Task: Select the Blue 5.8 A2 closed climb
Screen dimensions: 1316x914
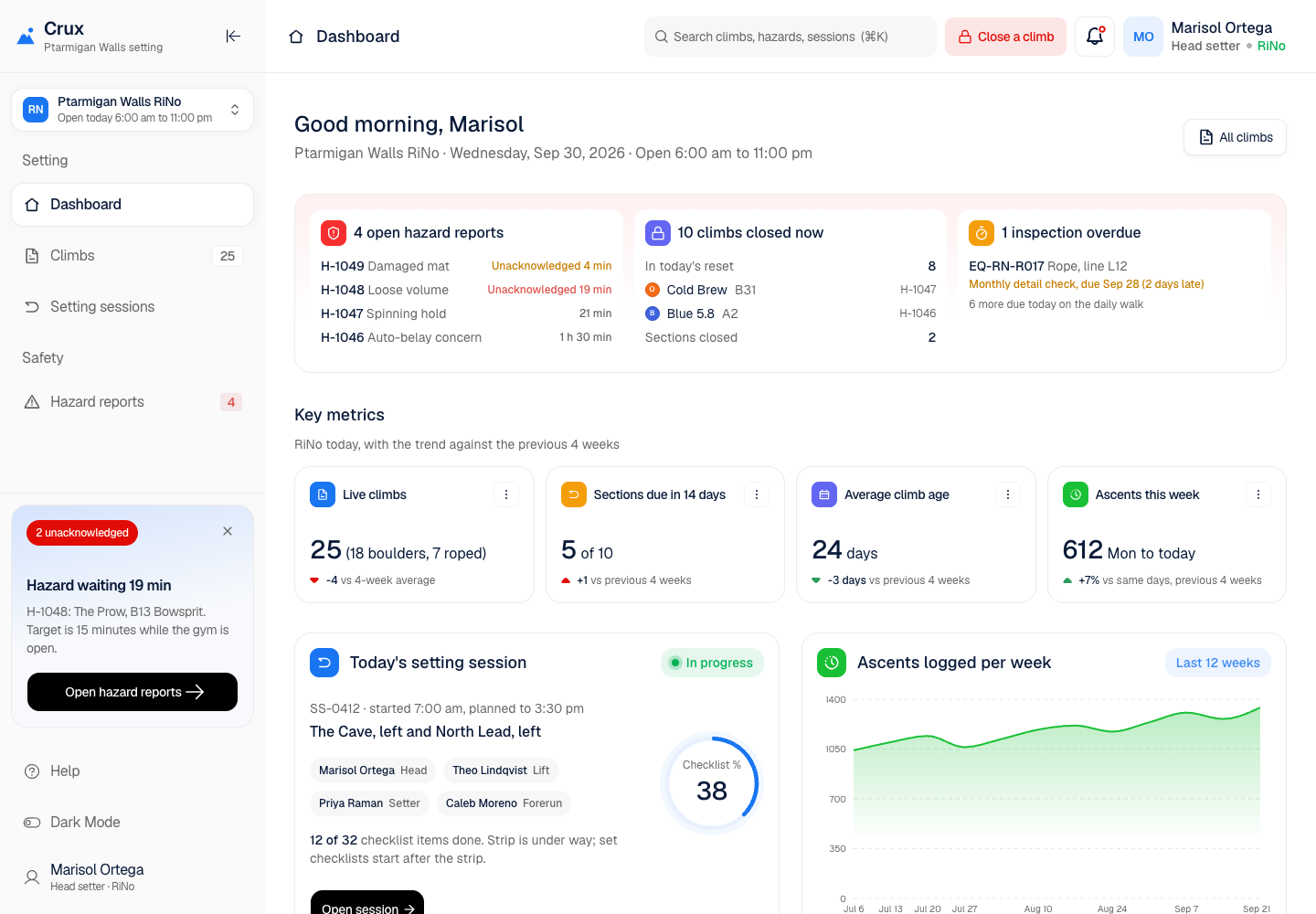Action: click(x=791, y=314)
